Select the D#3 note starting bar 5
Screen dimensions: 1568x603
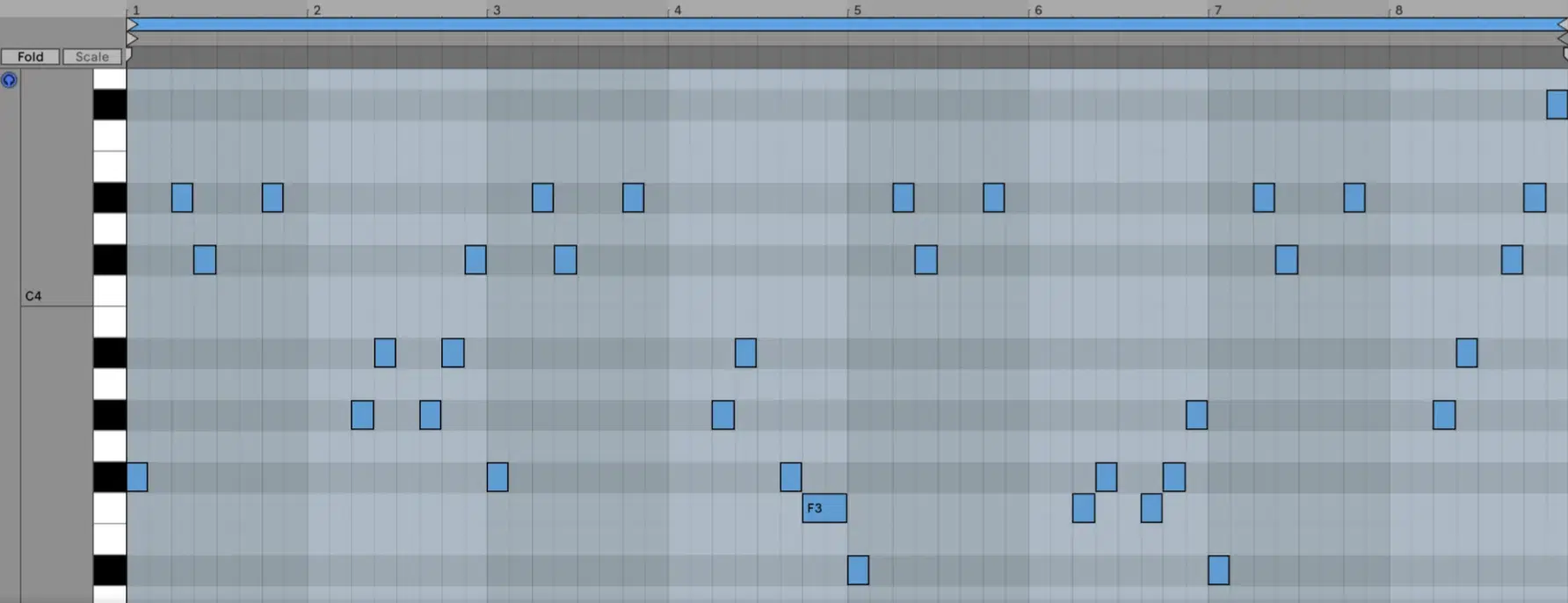858,570
